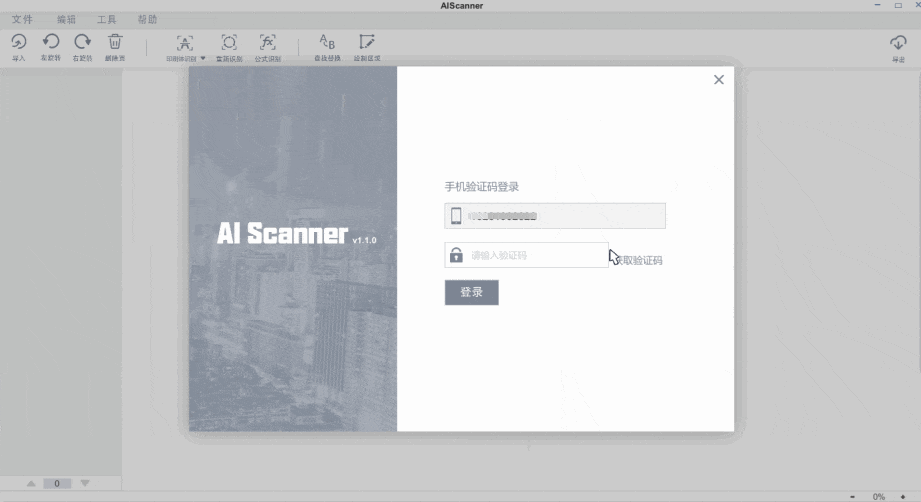
Task: Zoom in with the plus button
Action: pyautogui.click(x=903, y=497)
